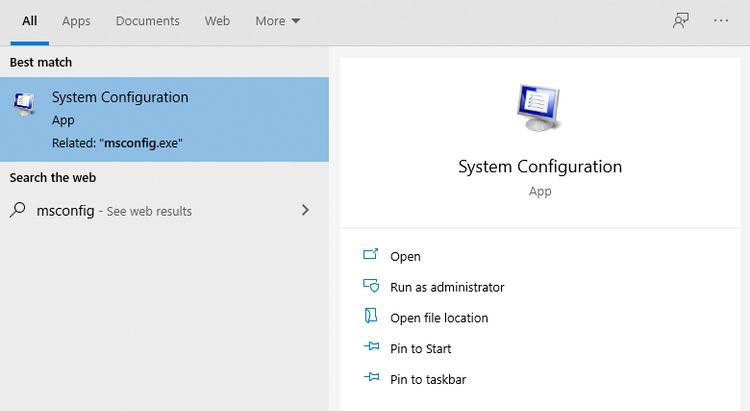Switch to the Apps tab
The width and height of the screenshot is (750, 411).
coord(76,21)
